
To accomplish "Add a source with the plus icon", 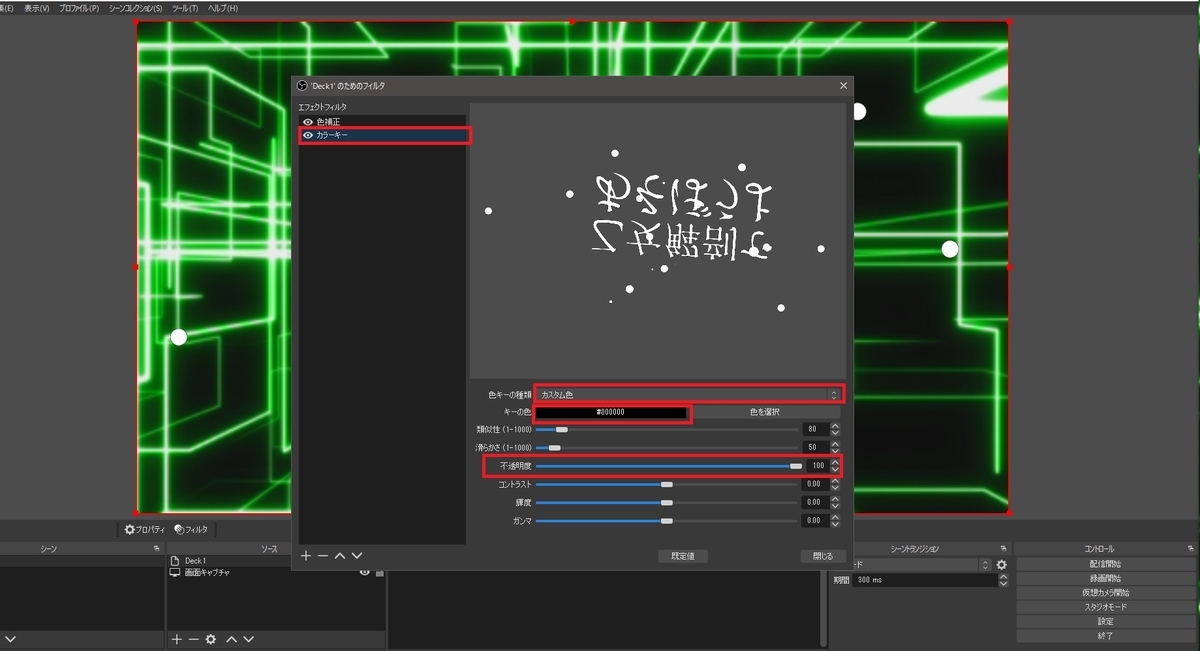I will tap(177, 639).
